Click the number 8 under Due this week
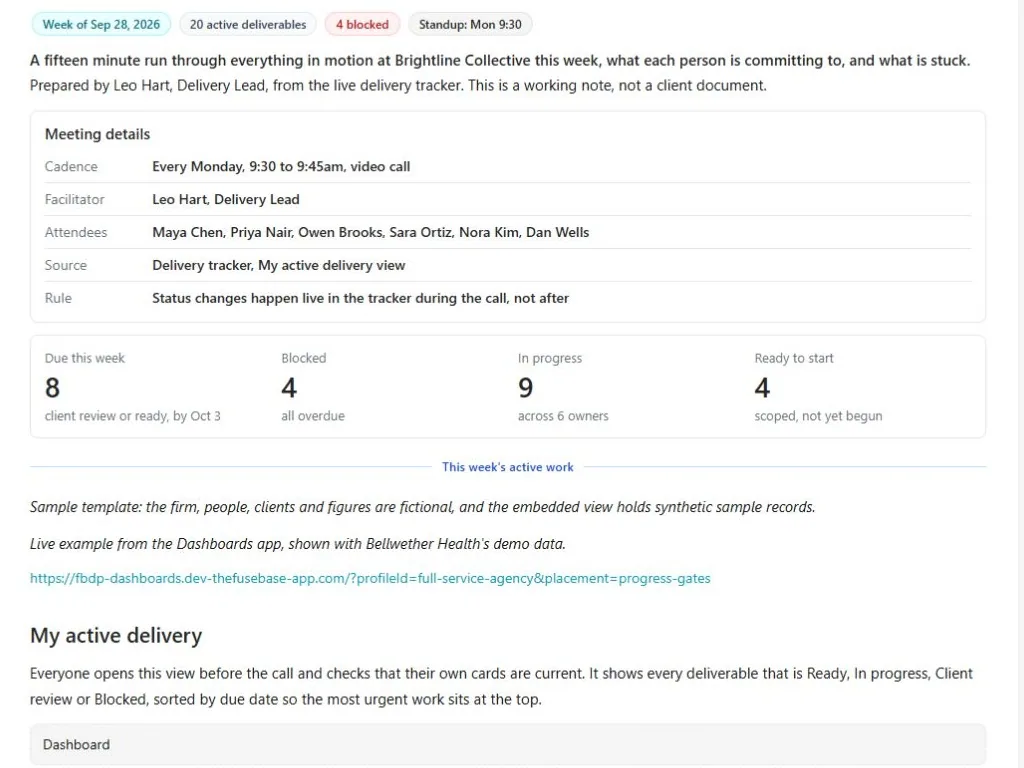1024x768 pixels. point(52,388)
